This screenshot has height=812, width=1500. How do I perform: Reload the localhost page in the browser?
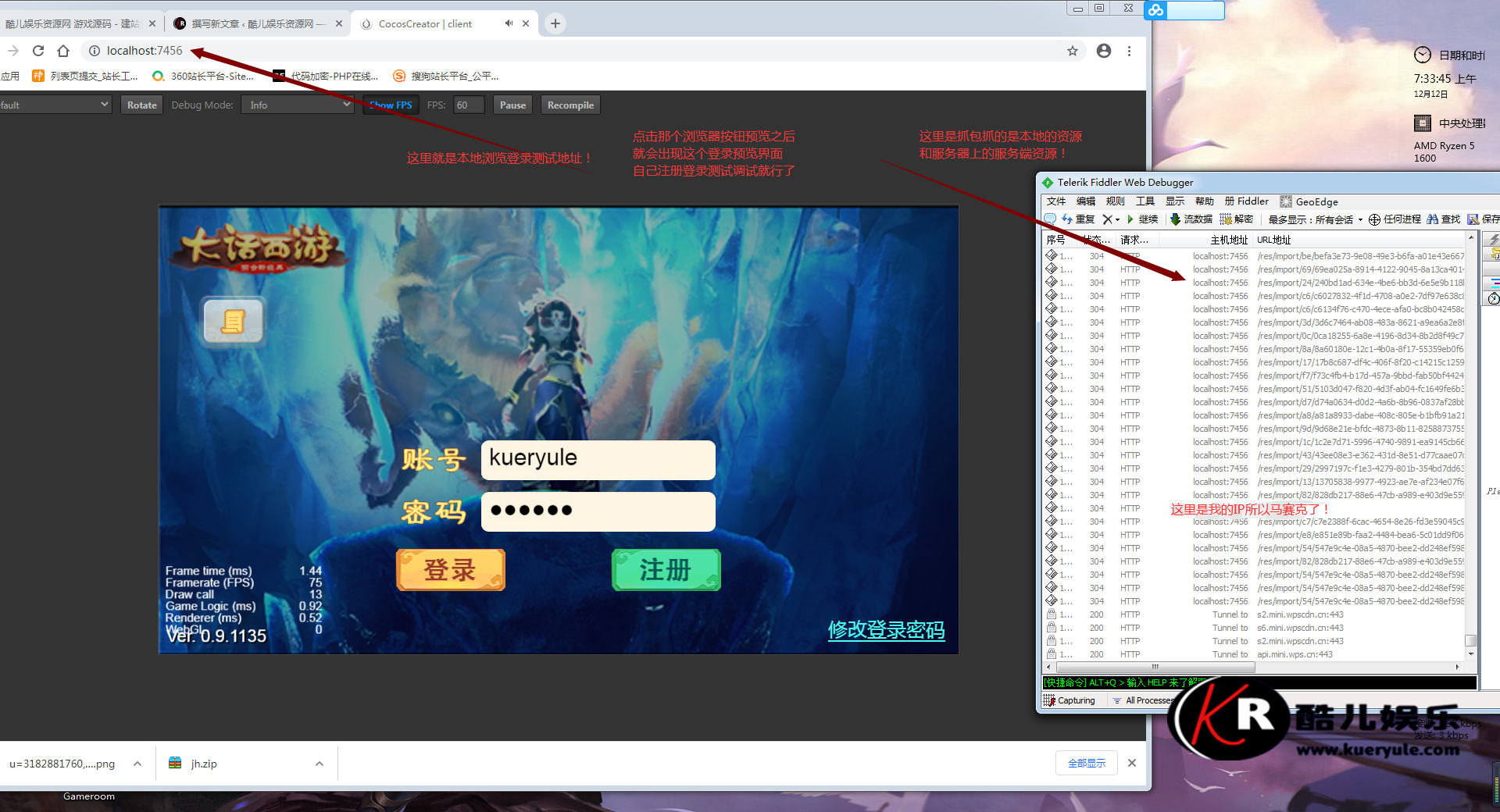38,51
